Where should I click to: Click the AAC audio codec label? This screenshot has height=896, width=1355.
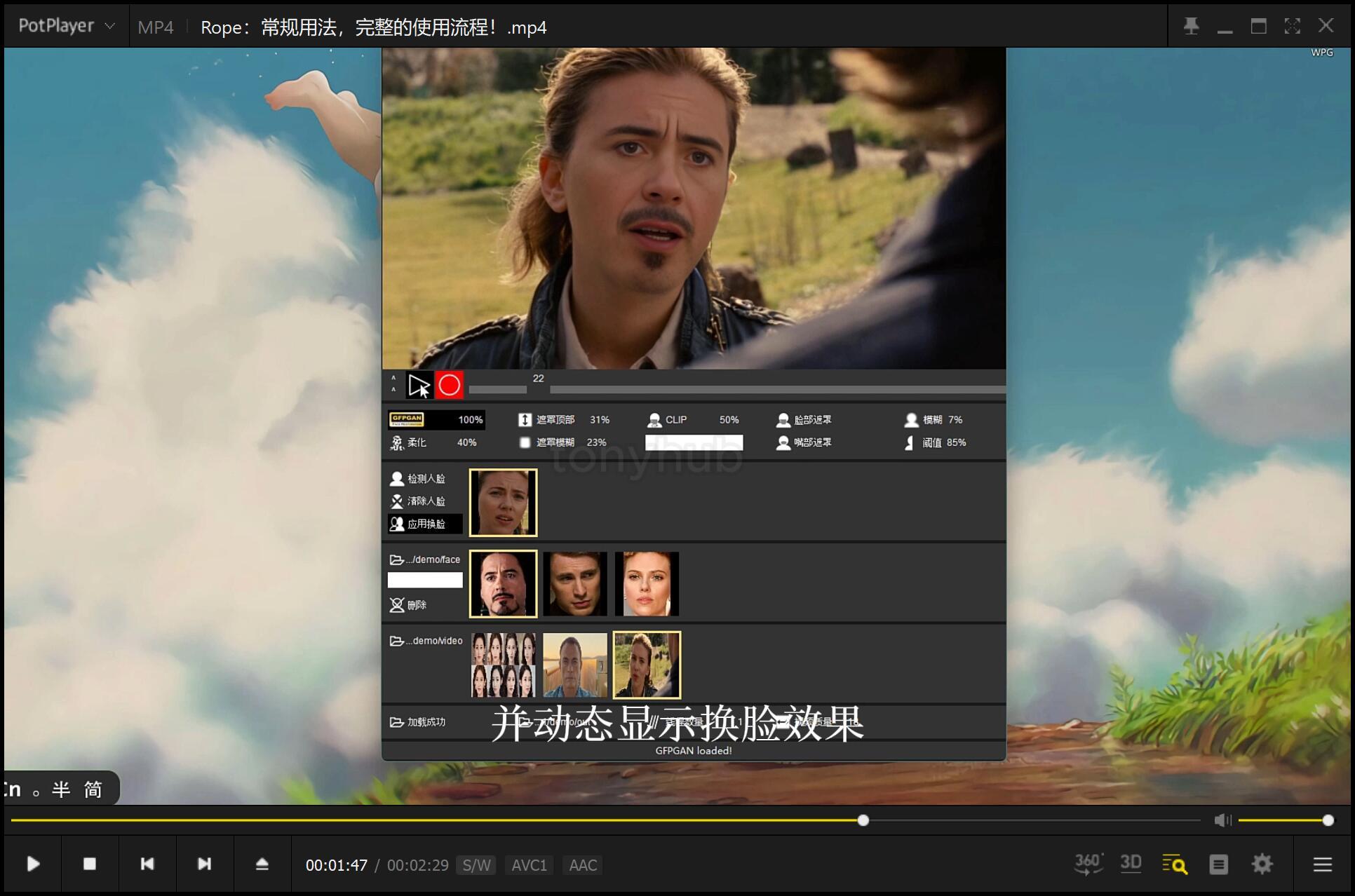click(x=583, y=865)
